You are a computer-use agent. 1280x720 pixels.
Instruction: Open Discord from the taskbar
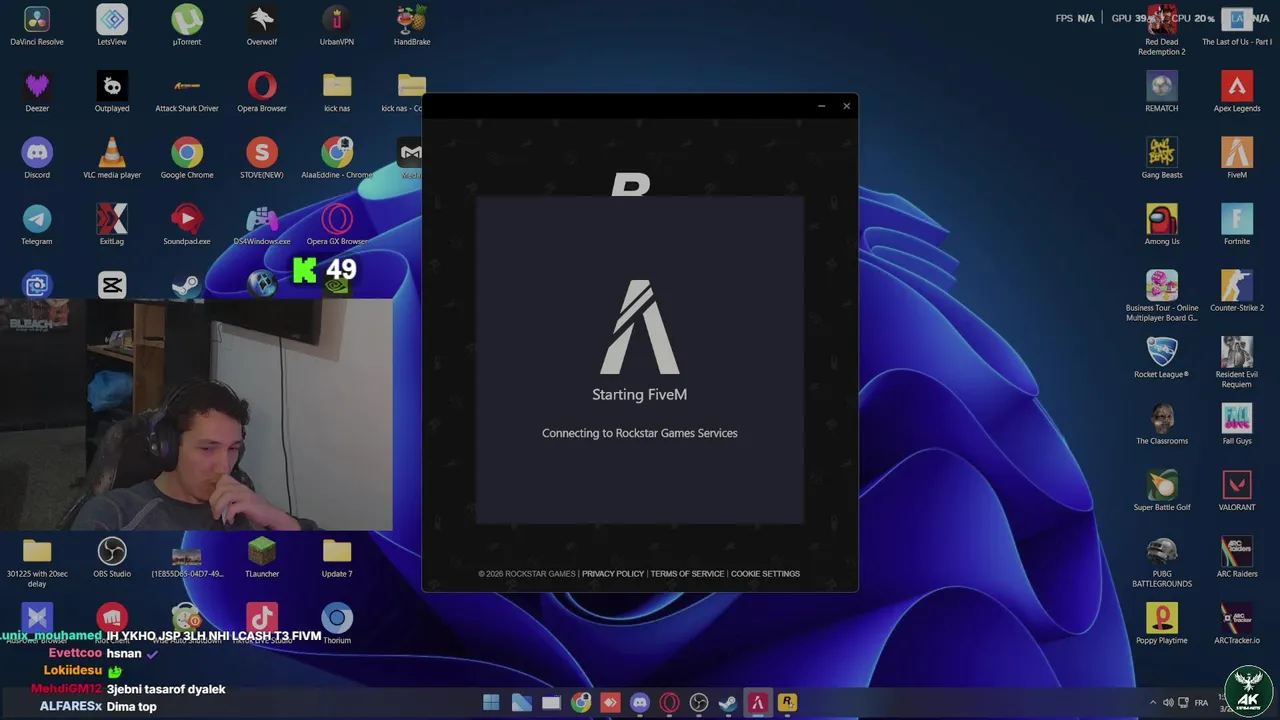[640, 703]
